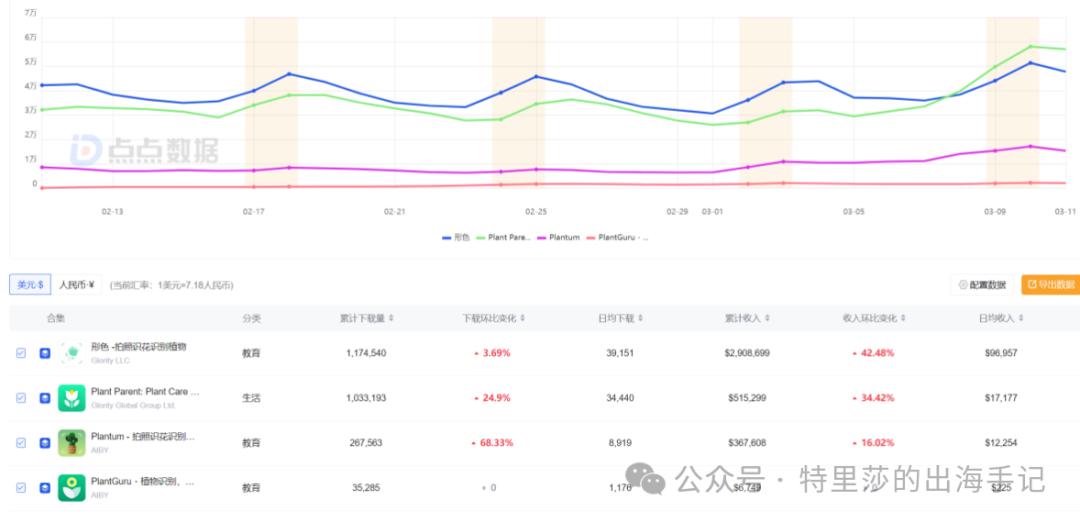Image resolution: width=1080 pixels, height=522 pixels.
Task: Uncheck the 形色 row checkbox
Action: pyautogui.click(x=21, y=353)
